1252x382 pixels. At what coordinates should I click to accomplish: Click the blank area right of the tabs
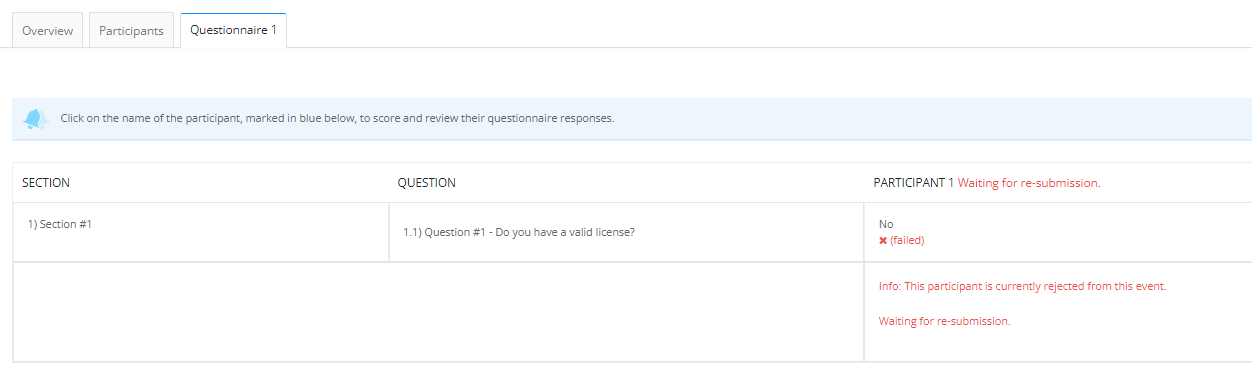coord(768,30)
